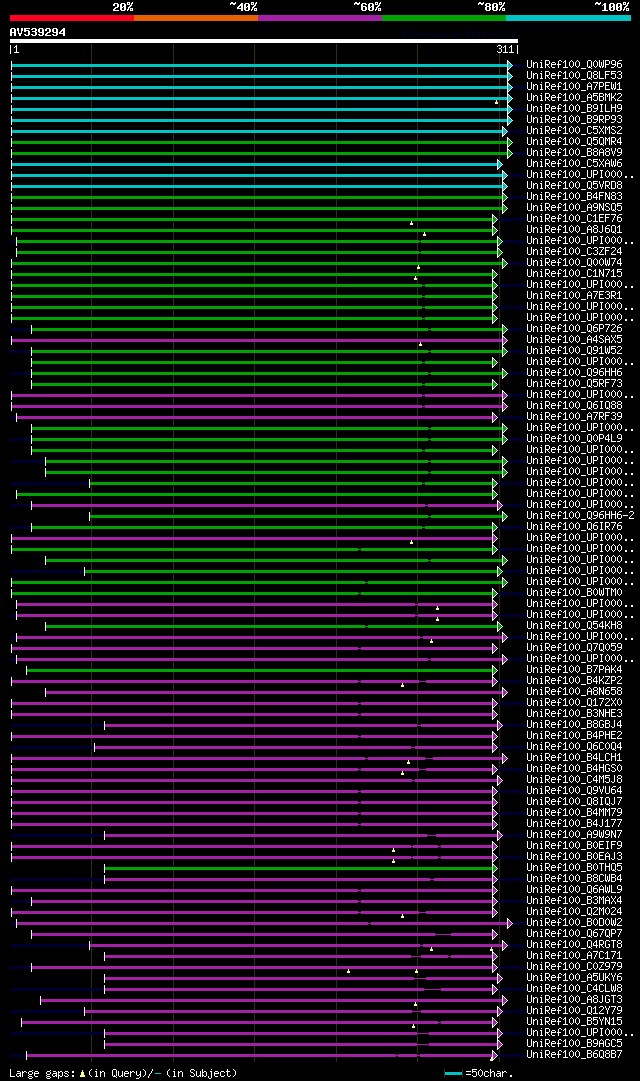
Task: Select the UniRef100_B6Q8B7 label
Action: pyautogui.click(x=574, y=1055)
